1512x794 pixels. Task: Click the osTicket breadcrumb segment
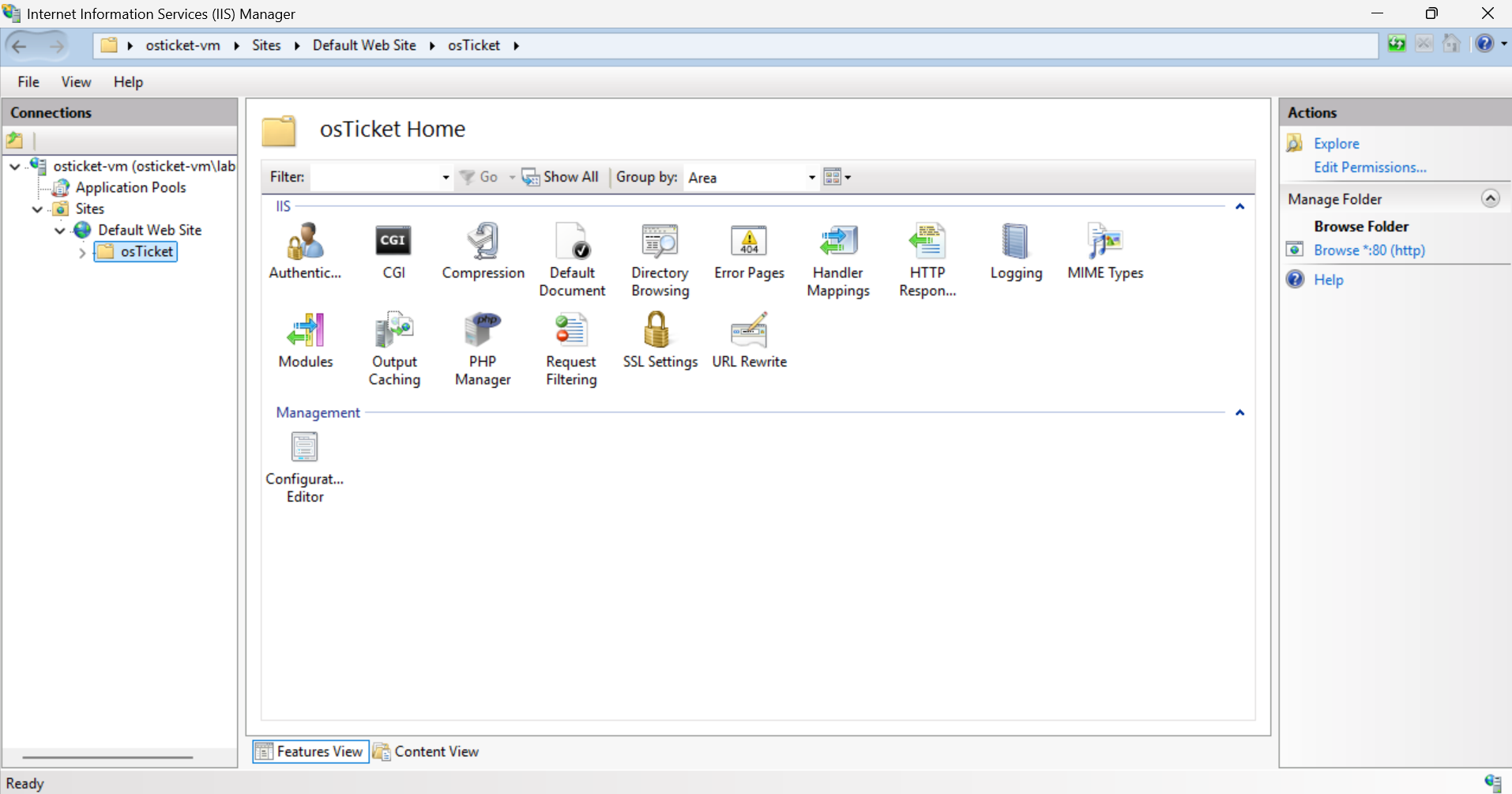(474, 46)
